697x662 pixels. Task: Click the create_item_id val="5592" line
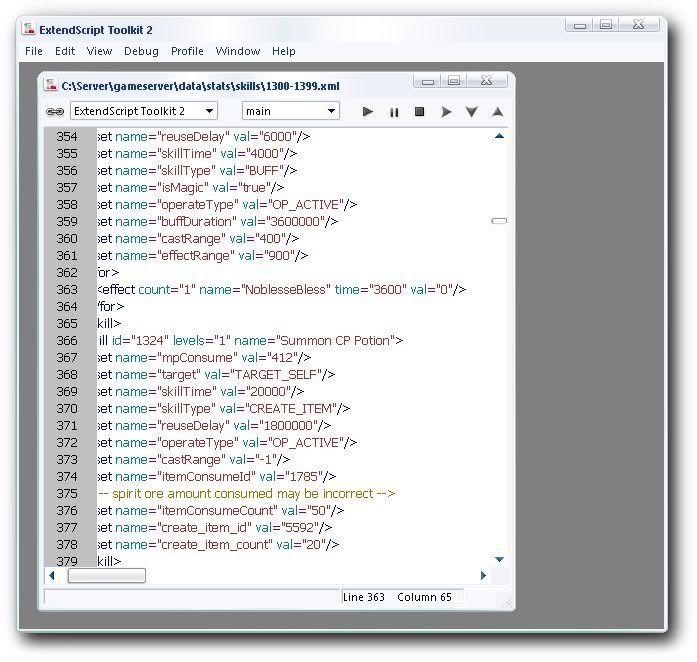coord(215,528)
